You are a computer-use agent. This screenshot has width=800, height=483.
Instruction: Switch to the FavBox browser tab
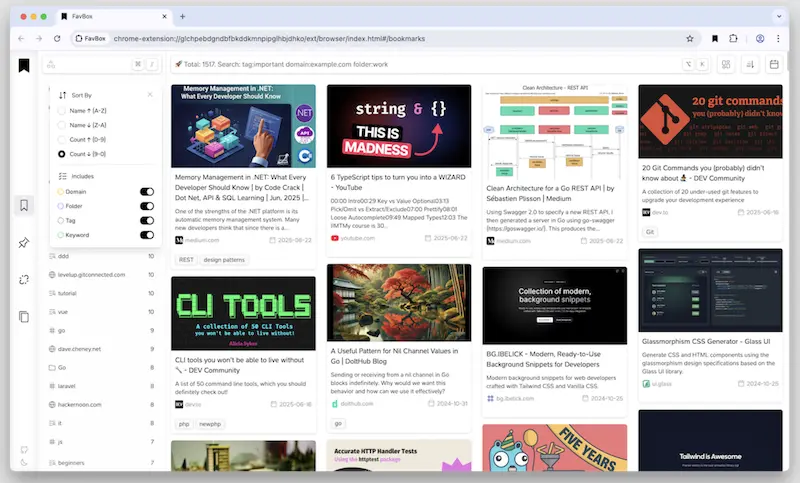[112, 16]
